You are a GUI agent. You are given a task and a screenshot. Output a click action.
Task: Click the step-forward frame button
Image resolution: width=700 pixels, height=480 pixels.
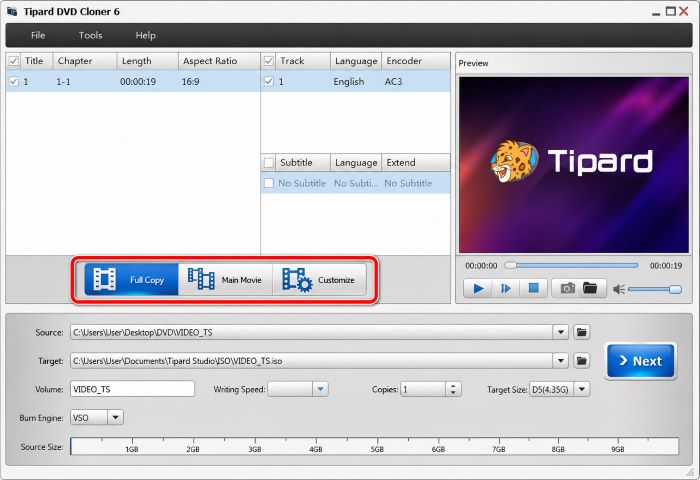(506, 288)
